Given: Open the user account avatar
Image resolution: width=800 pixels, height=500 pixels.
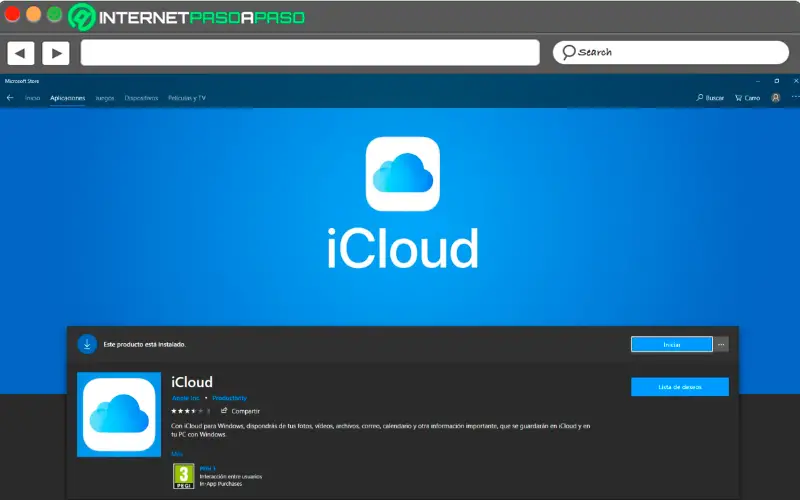Looking at the screenshot, I should click(x=776, y=97).
